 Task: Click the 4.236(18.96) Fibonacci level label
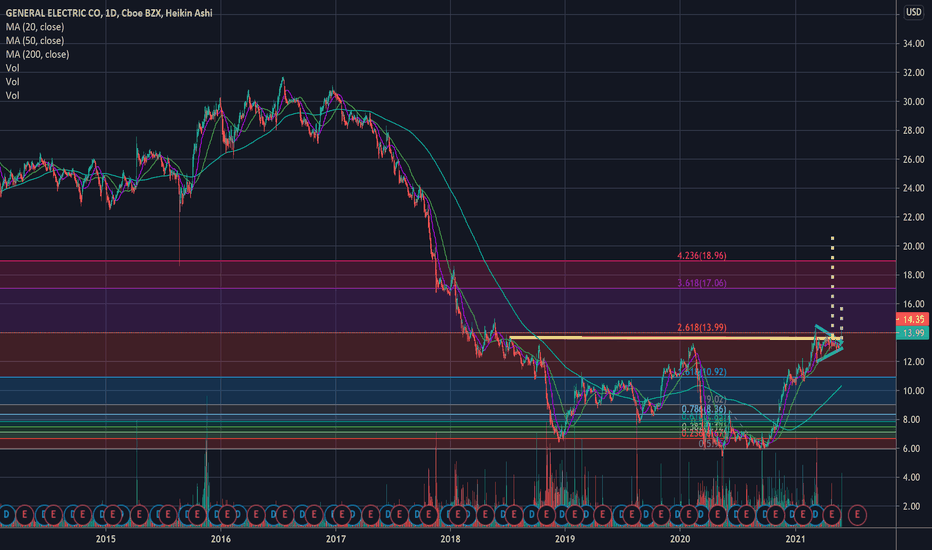701,256
